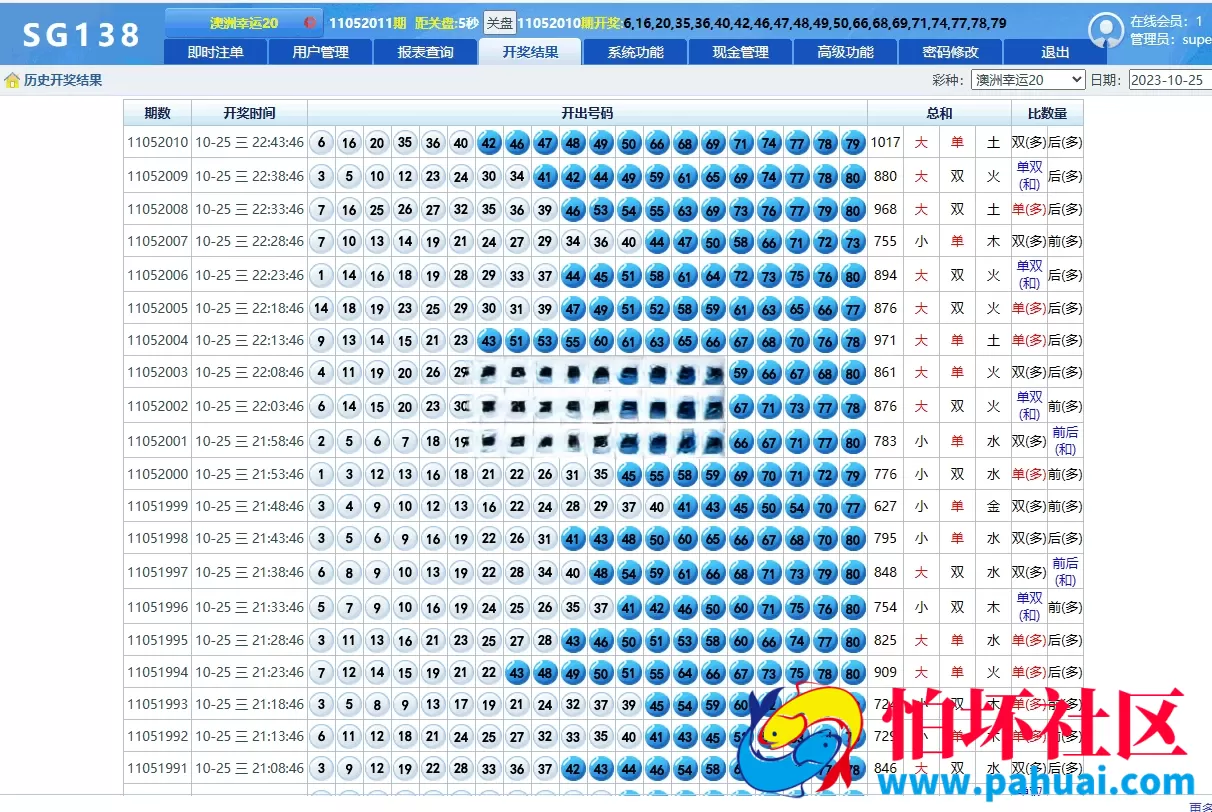Click the SG138 logo
This screenshot has width=1212, height=812.
click(82, 35)
